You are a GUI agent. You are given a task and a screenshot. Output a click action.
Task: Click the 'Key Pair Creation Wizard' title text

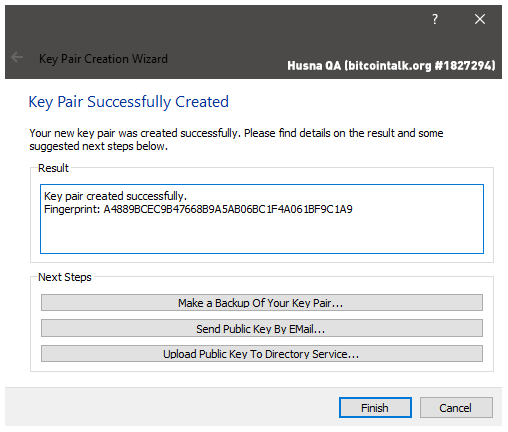coord(103,59)
